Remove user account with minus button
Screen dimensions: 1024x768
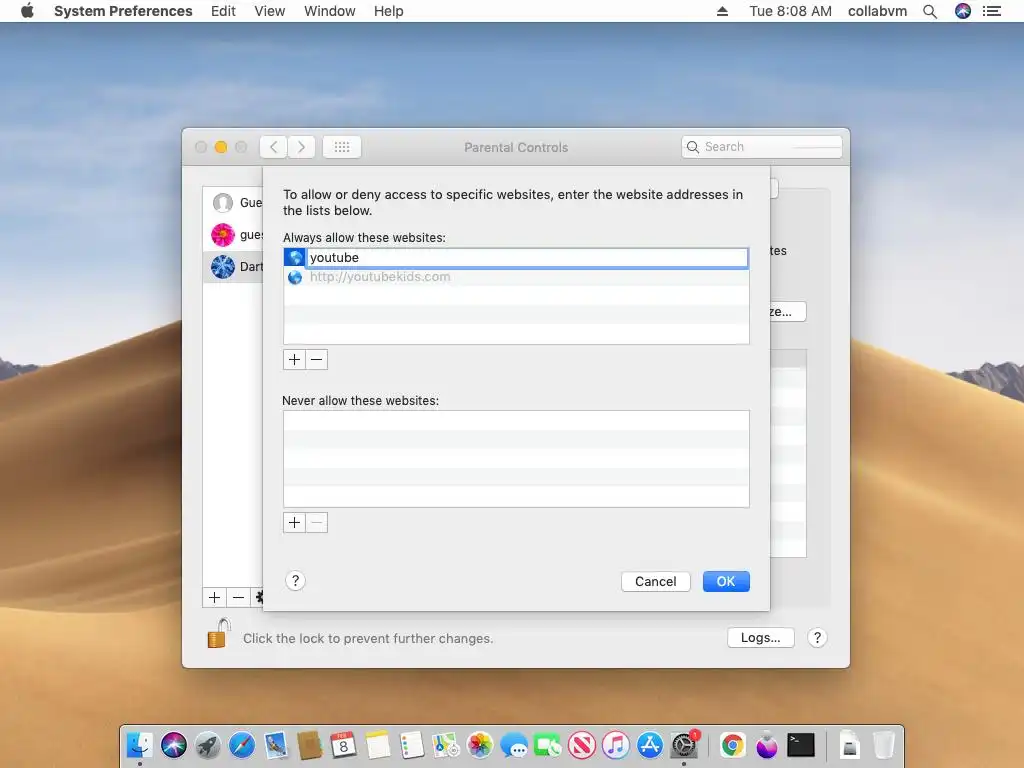(x=238, y=597)
